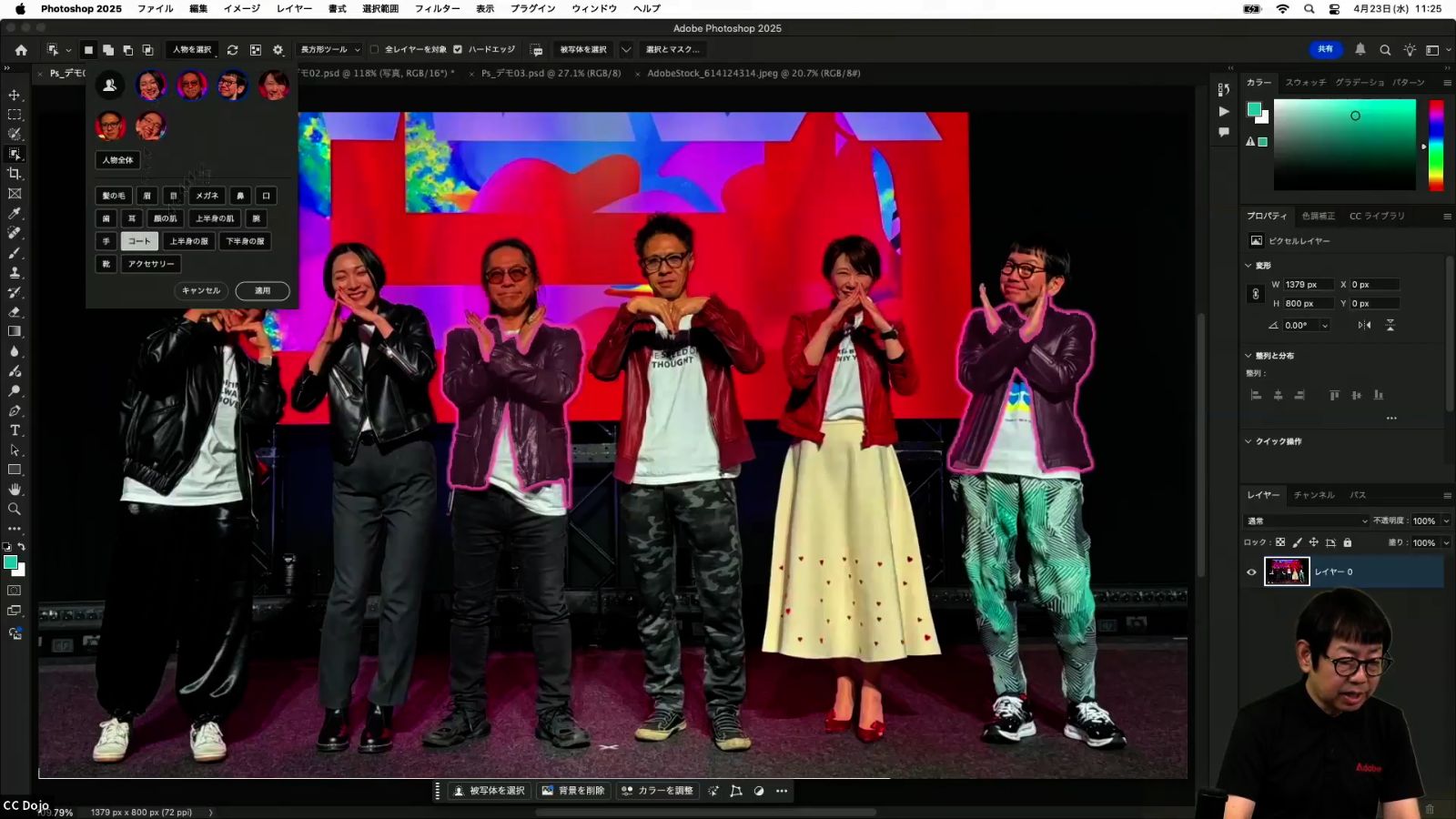Click the refresh people detection icon
Screen dimensions: 1456x819
(232, 50)
